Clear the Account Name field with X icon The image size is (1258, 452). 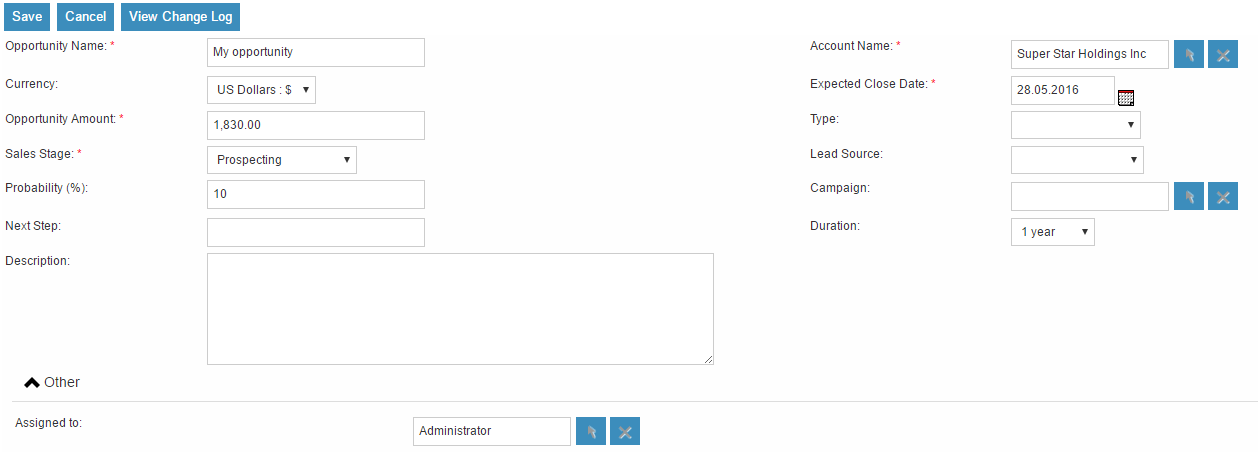[1223, 55]
